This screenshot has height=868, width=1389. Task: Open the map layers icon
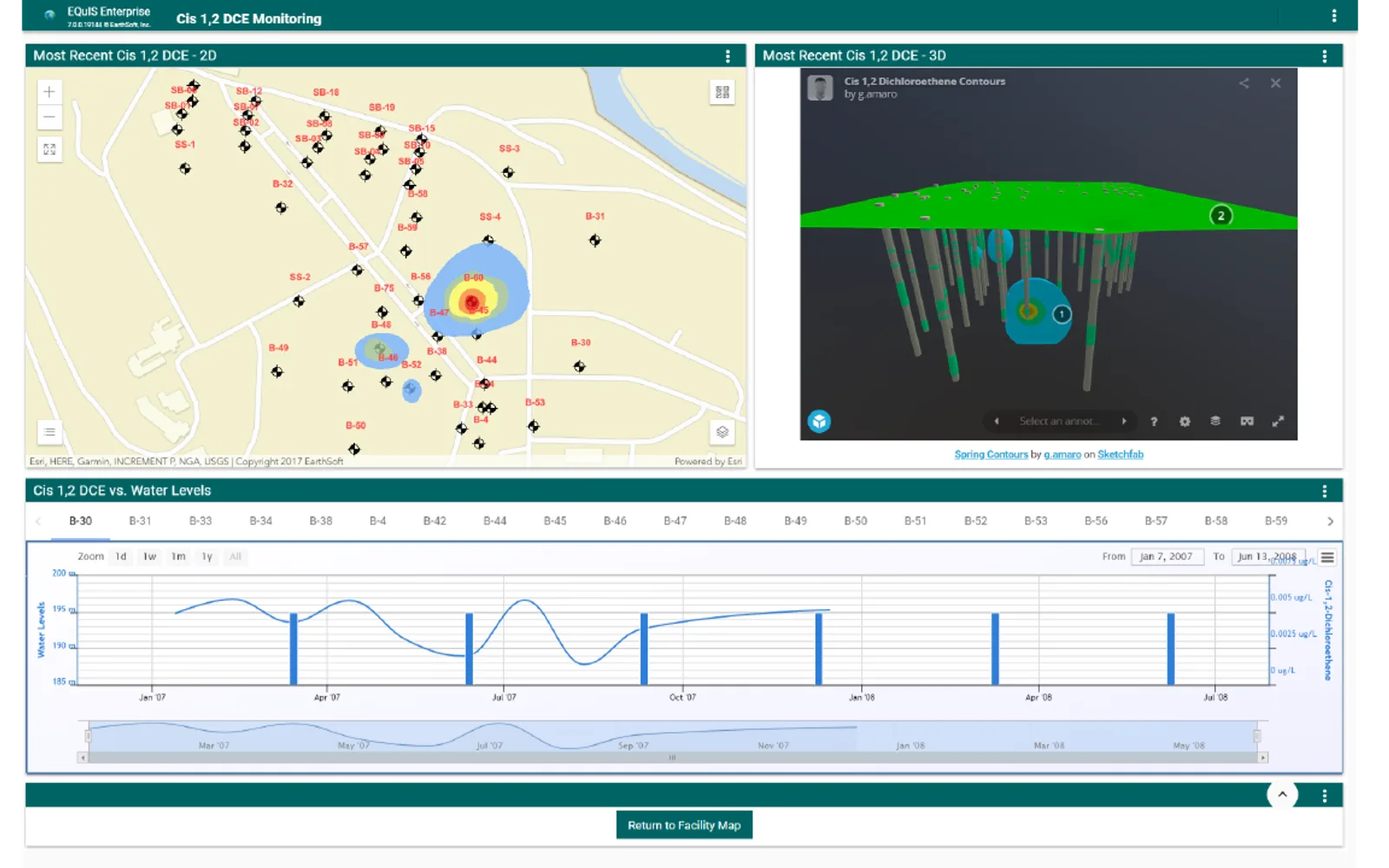(721, 431)
